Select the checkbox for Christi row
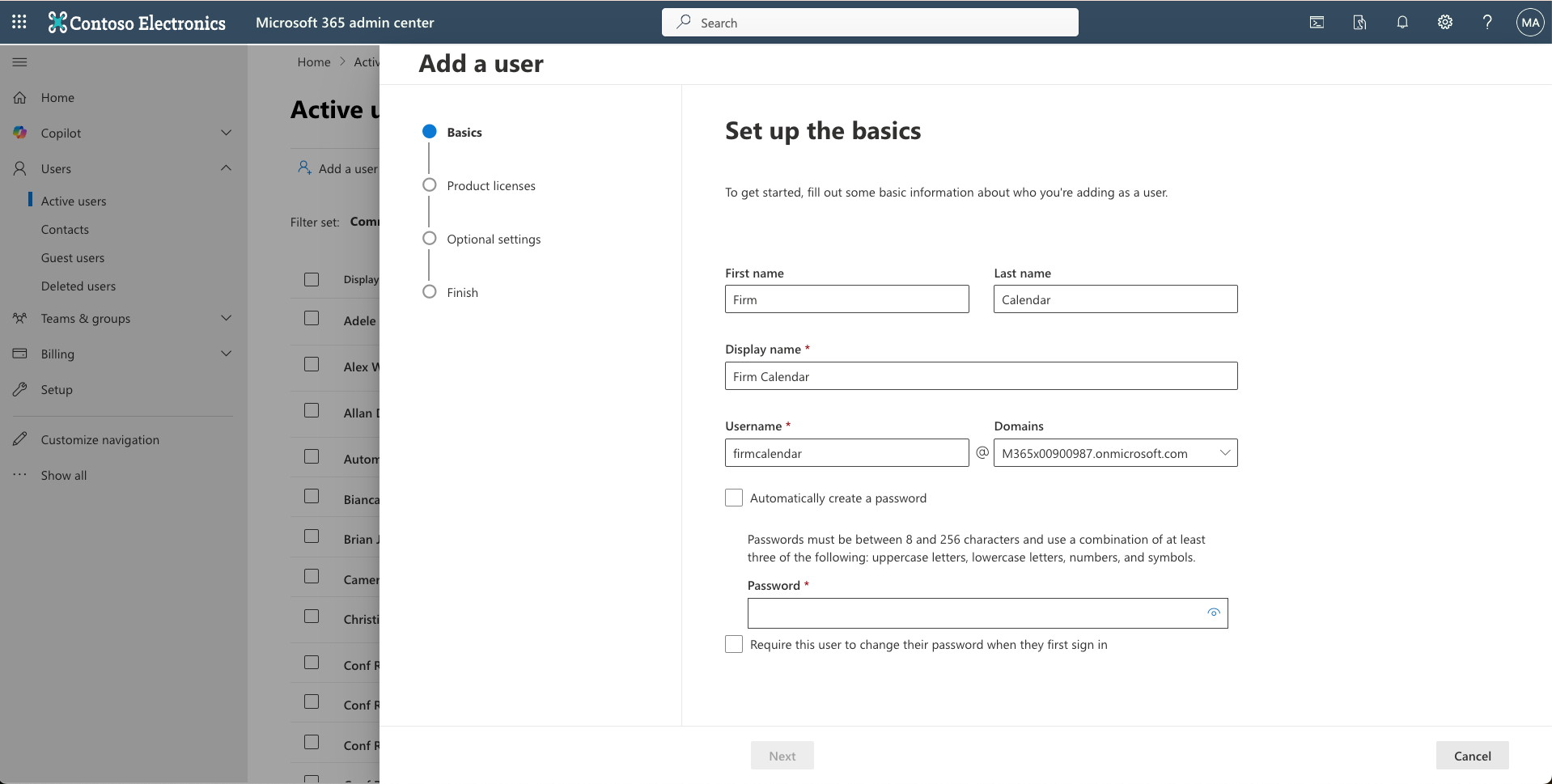This screenshot has height=784, width=1552. coord(312,616)
